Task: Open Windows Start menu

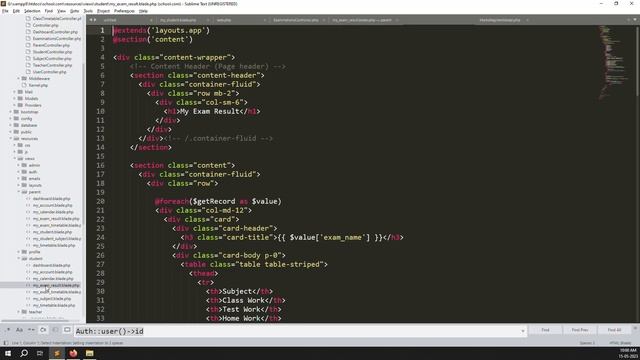Action: [x=8, y=353]
